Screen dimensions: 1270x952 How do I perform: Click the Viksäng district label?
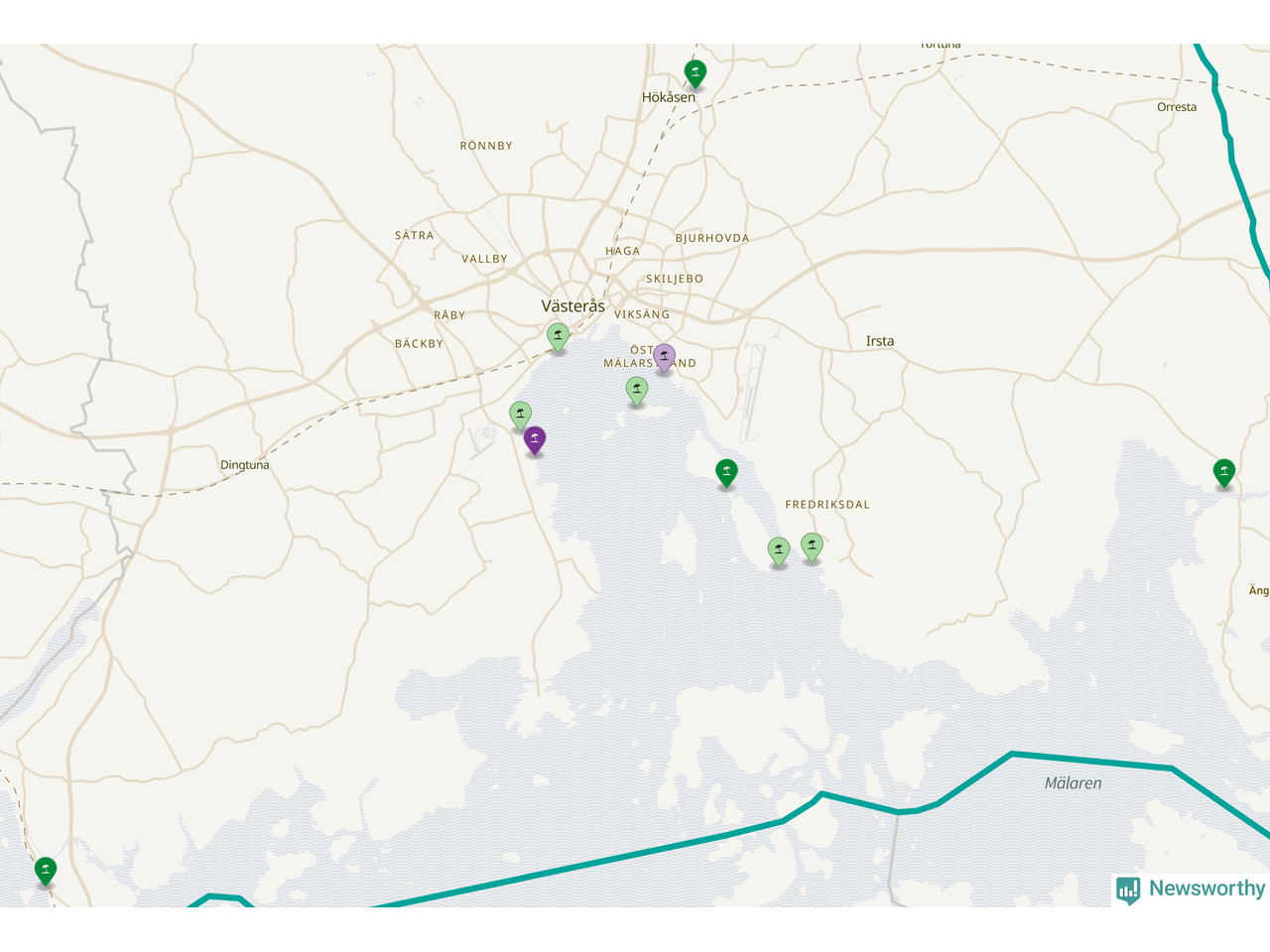coord(642,314)
